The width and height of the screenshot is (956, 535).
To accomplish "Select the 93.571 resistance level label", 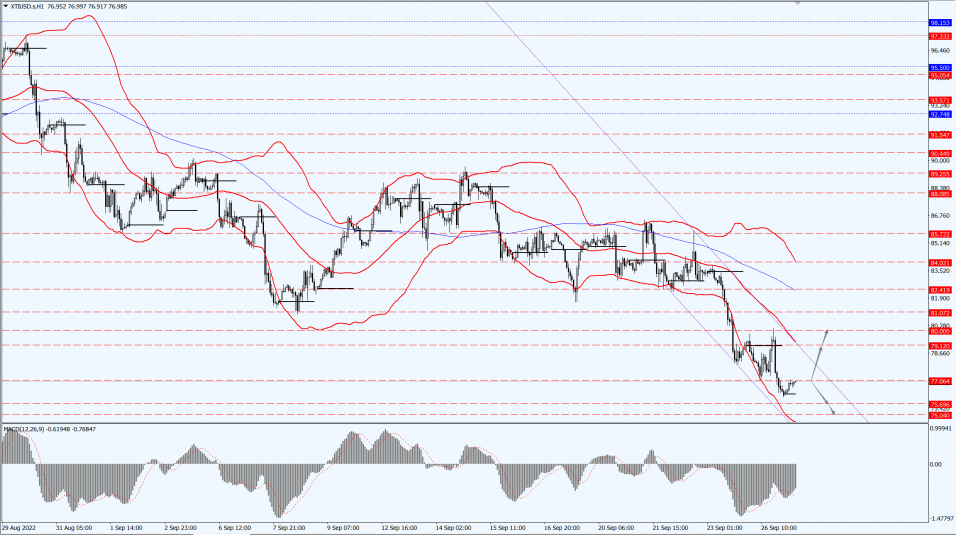I will pos(940,100).
